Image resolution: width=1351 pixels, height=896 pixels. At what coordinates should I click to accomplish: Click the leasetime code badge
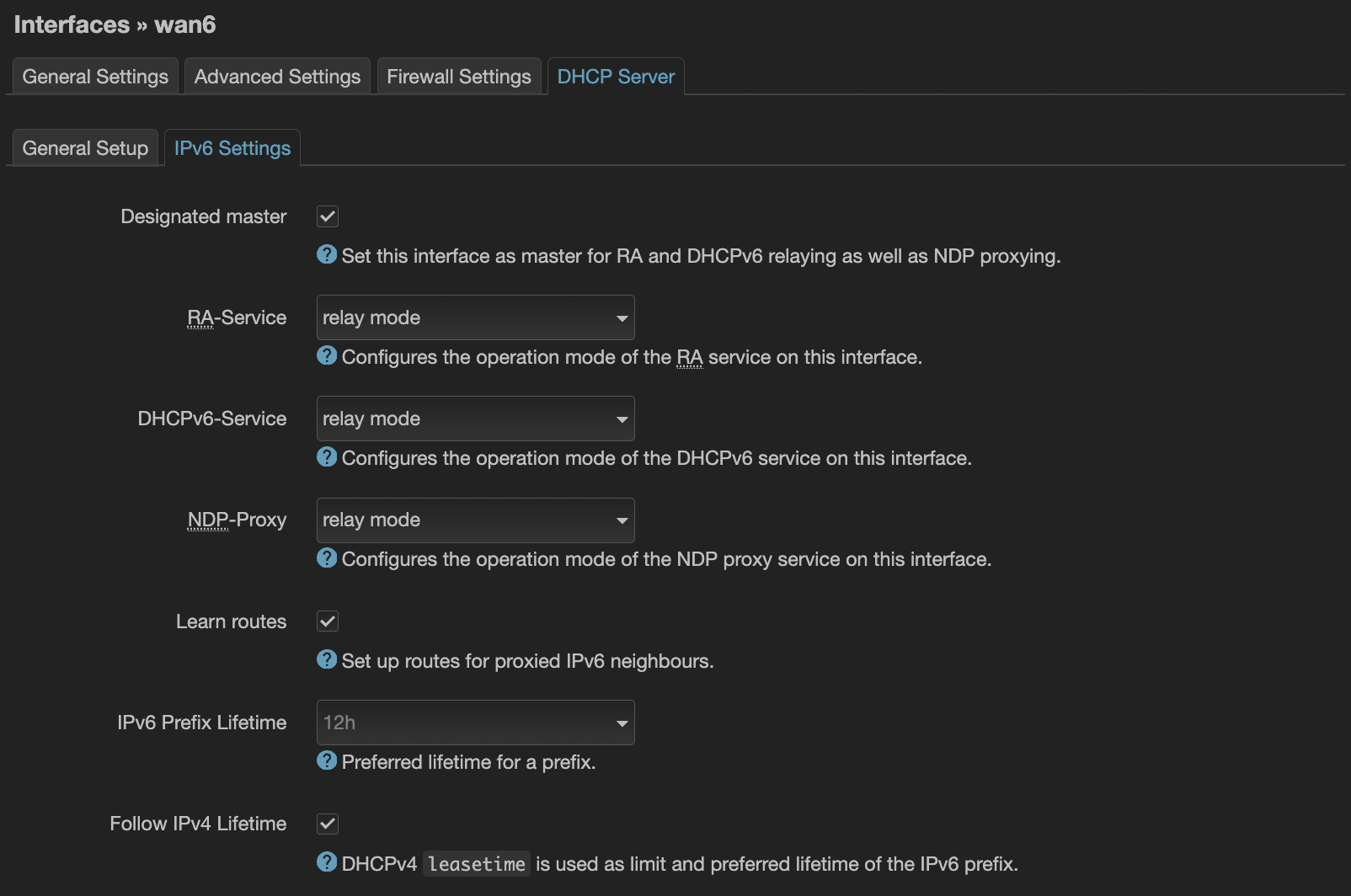[x=476, y=863]
